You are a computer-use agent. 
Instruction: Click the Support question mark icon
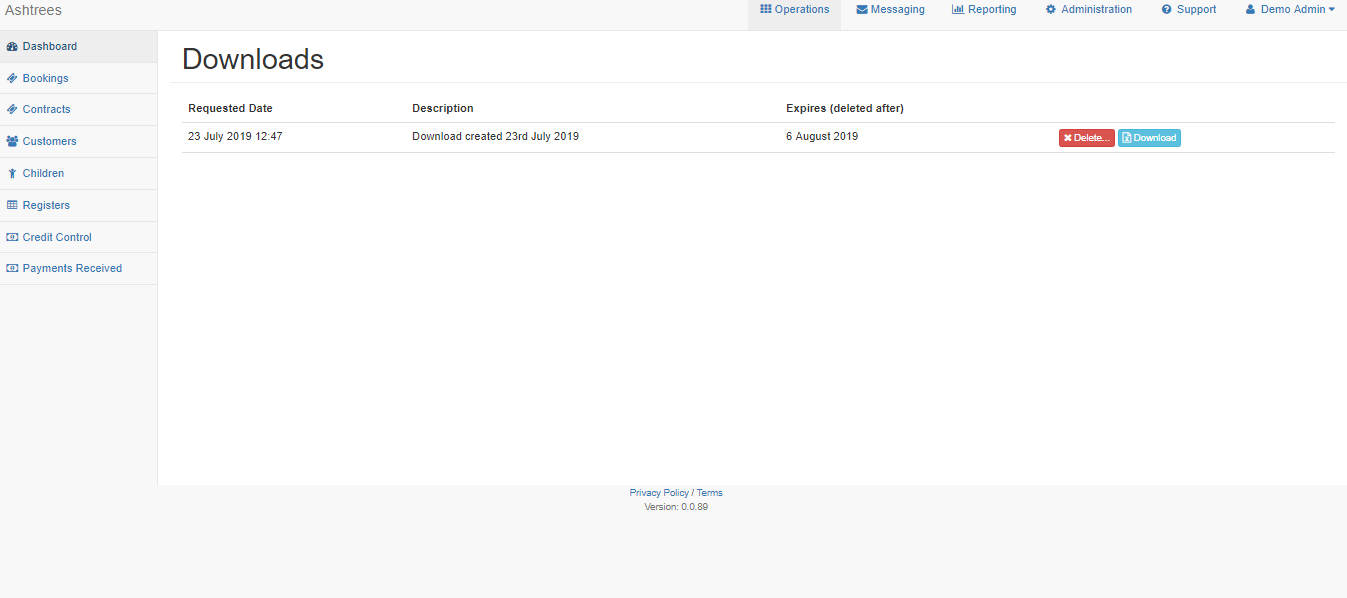coord(1167,10)
